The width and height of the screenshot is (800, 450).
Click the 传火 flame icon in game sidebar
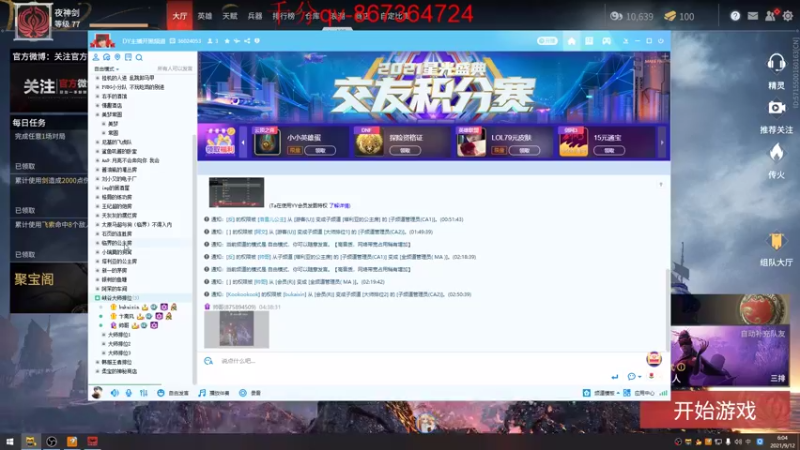tap(777, 152)
